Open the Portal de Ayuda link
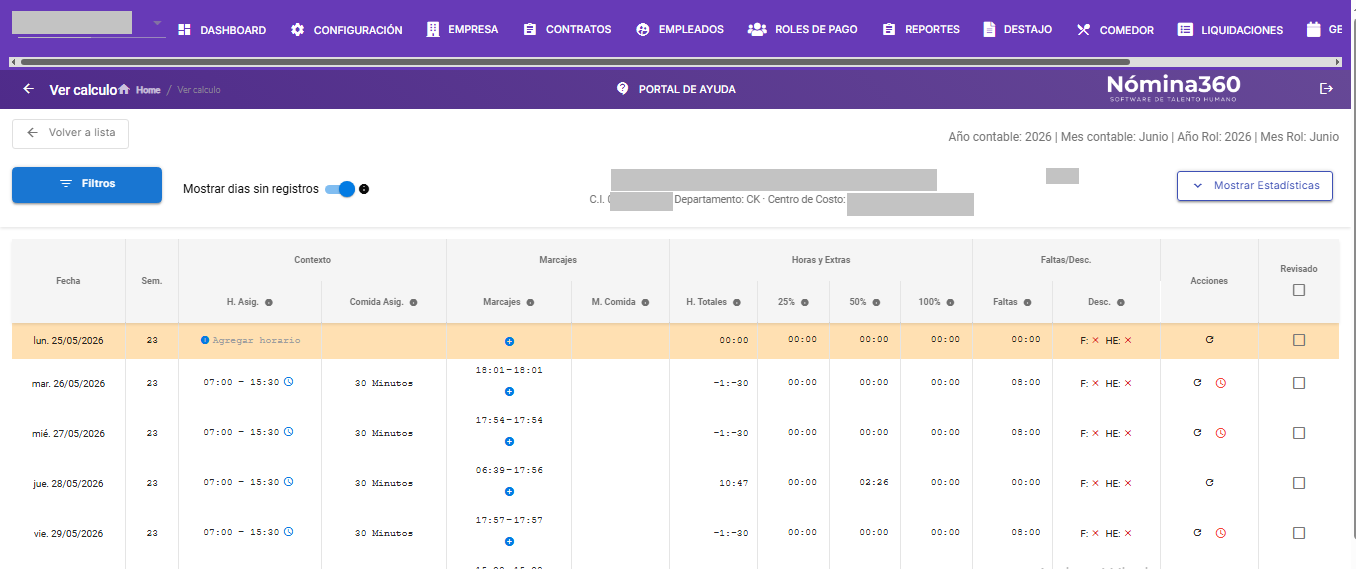 coord(676,89)
